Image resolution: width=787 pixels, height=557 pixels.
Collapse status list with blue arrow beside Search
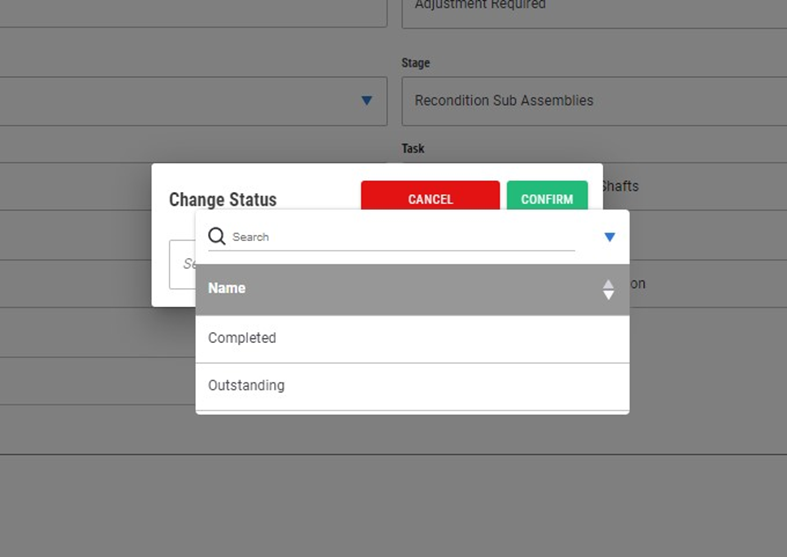pyautogui.click(x=610, y=237)
